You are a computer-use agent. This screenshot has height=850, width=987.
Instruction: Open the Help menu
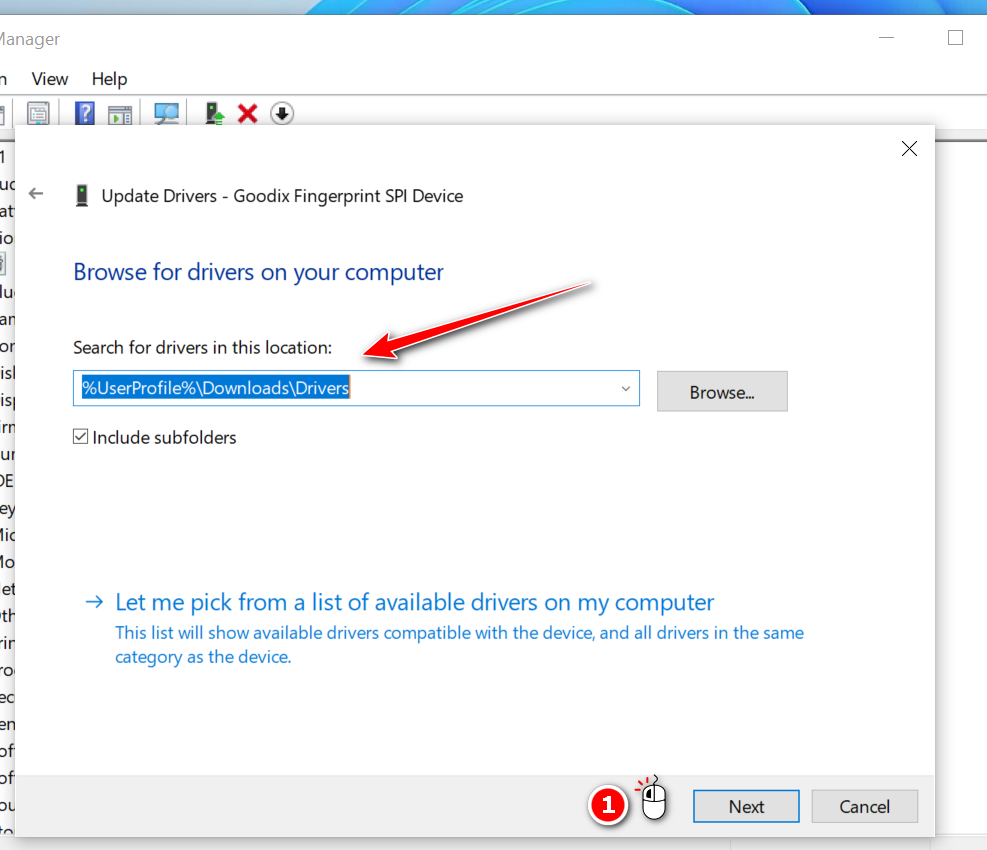pyautogui.click(x=109, y=79)
